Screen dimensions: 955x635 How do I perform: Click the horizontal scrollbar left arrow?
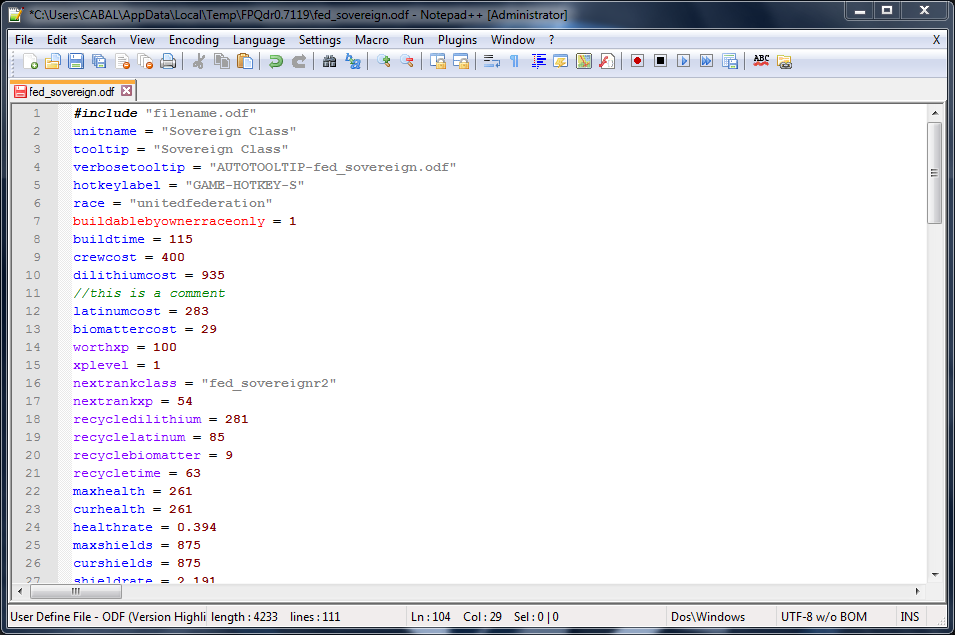tap(20, 591)
